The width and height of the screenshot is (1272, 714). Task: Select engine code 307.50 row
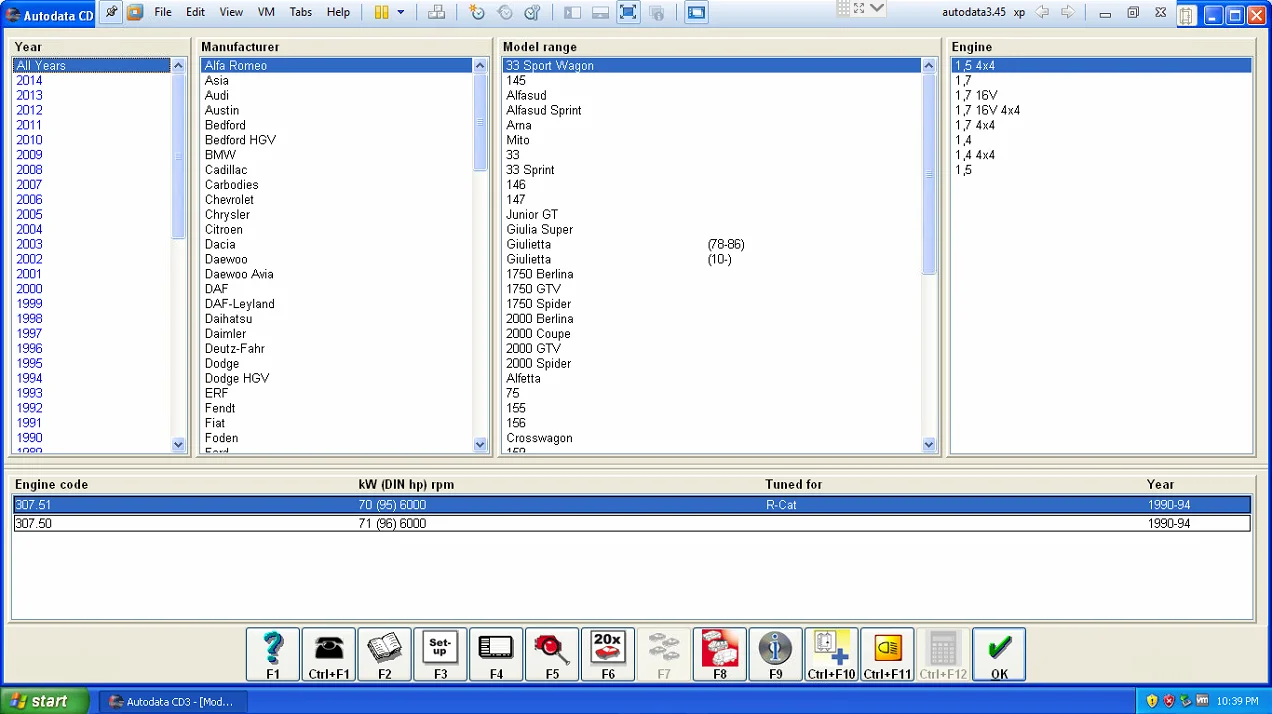632,523
